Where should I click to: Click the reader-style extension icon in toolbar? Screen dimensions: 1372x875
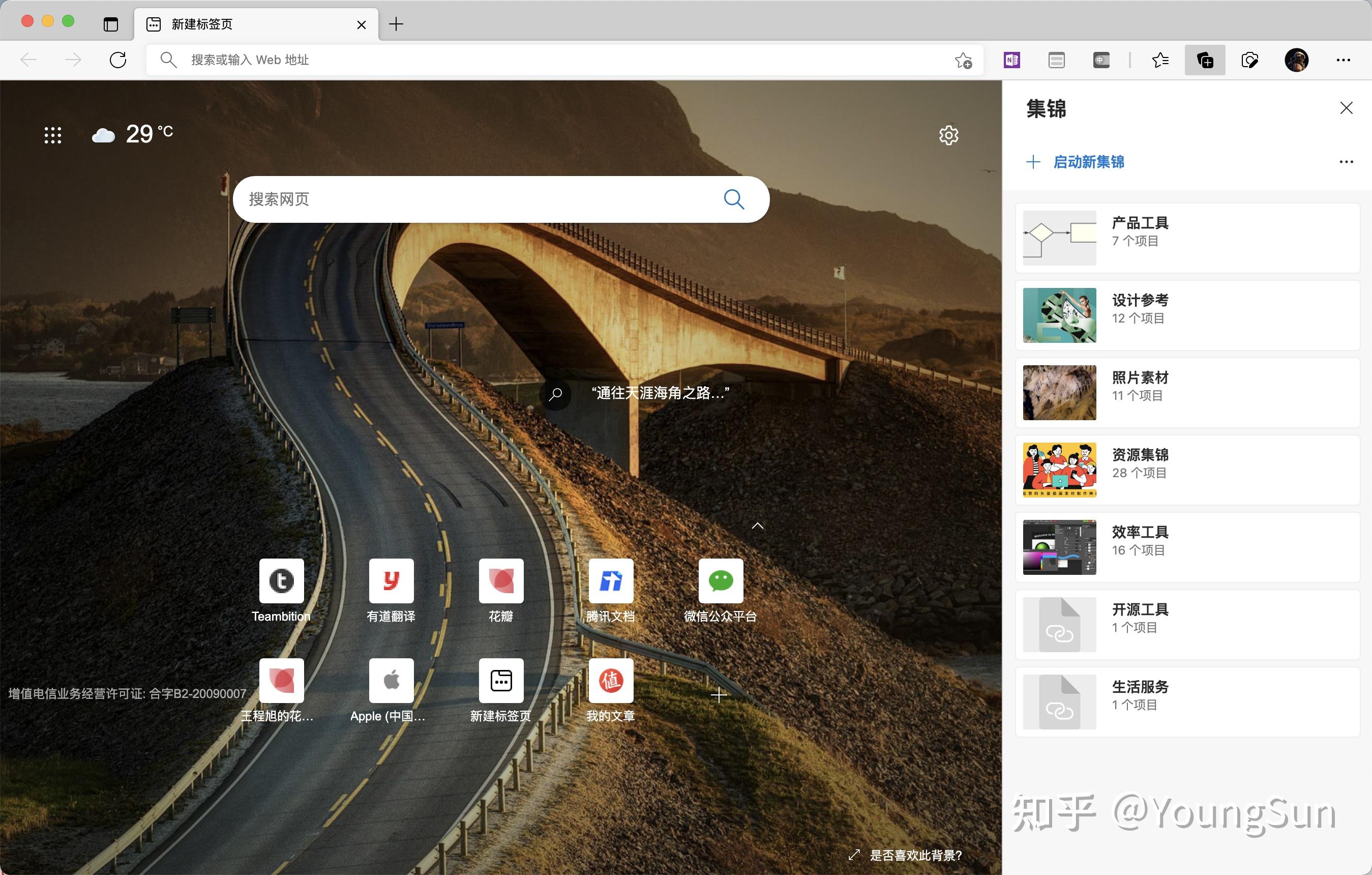(x=1056, y=60)
